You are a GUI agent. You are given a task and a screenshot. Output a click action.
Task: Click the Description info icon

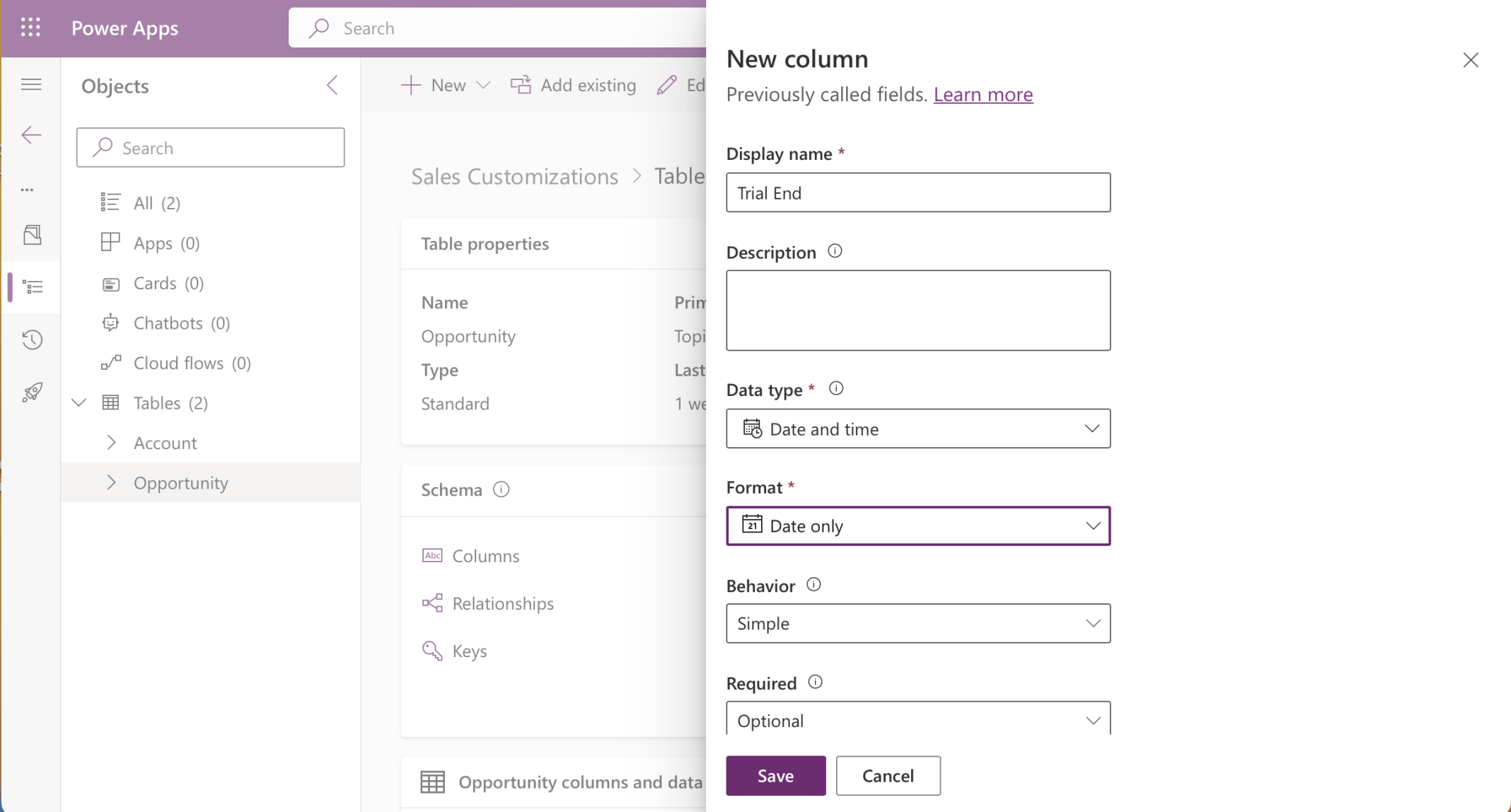[835, 251]
